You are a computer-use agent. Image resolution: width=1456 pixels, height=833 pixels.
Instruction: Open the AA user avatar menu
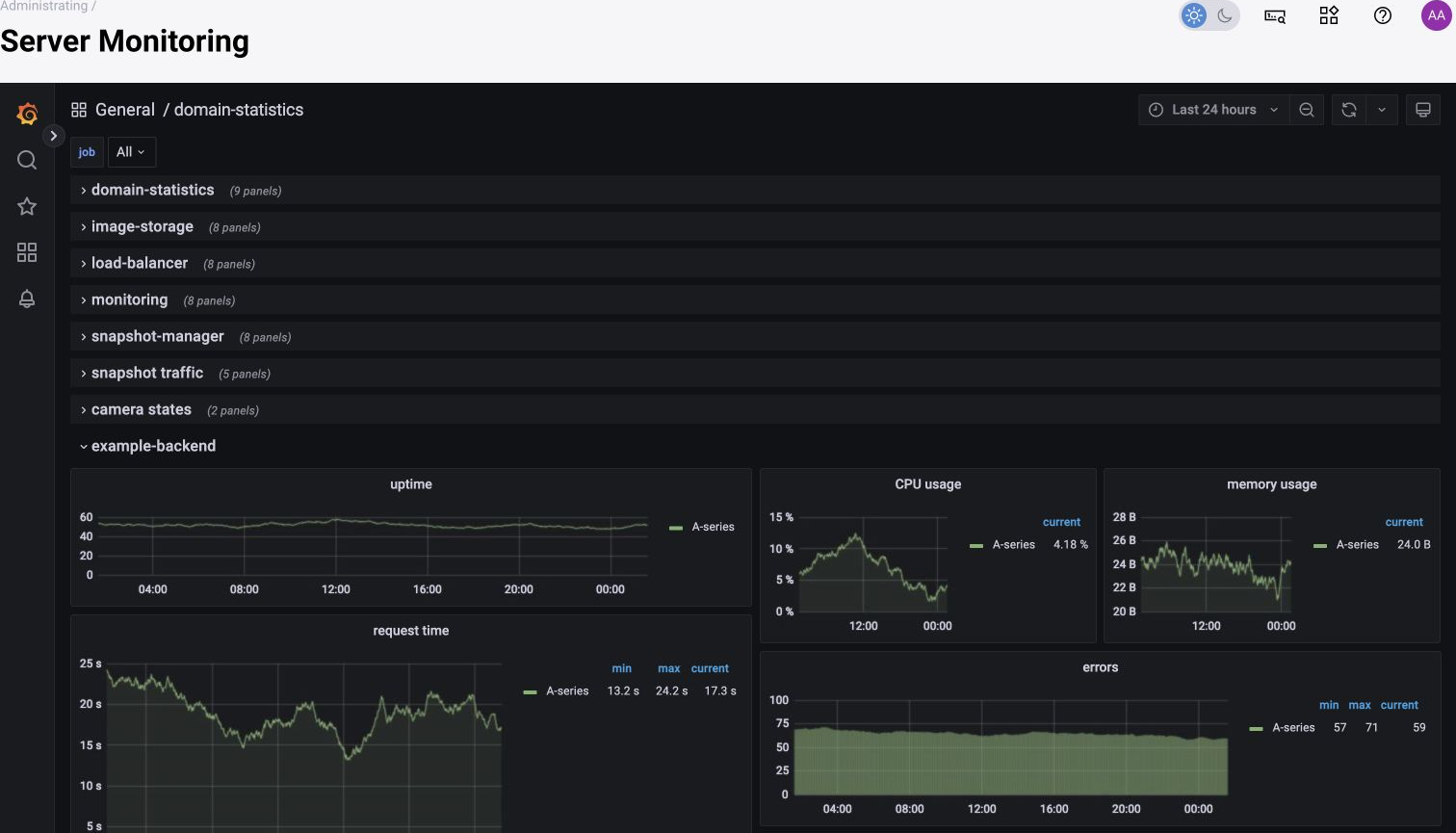coord(1437,15)
